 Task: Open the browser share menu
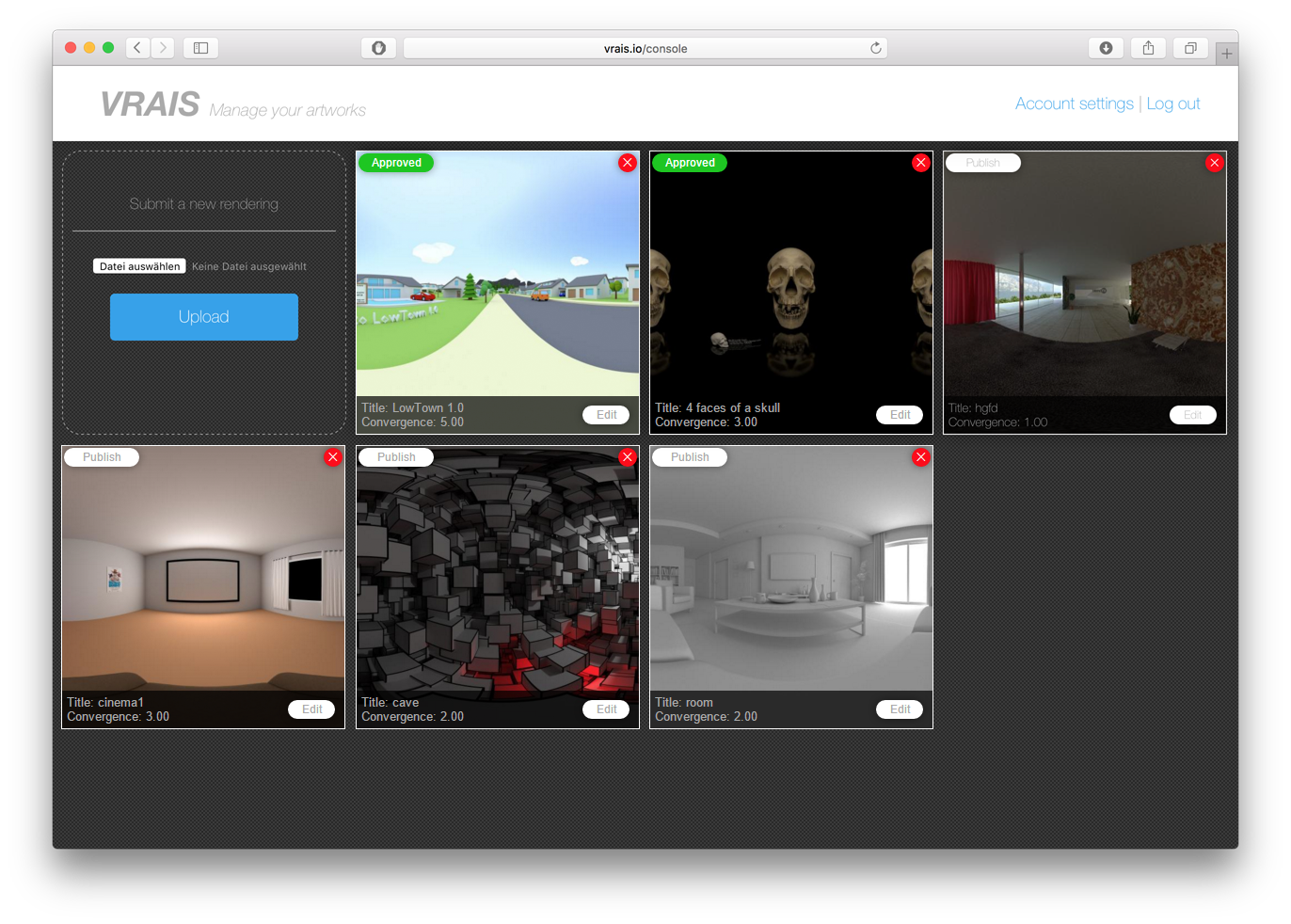point(1148,47)
